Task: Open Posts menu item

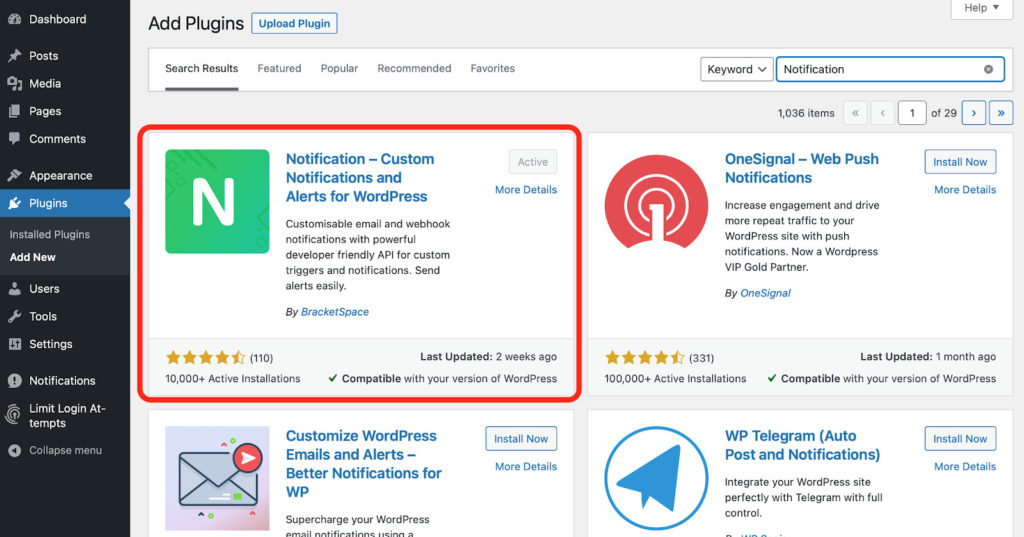Action: pyautogui.click(x=43, y=56)
